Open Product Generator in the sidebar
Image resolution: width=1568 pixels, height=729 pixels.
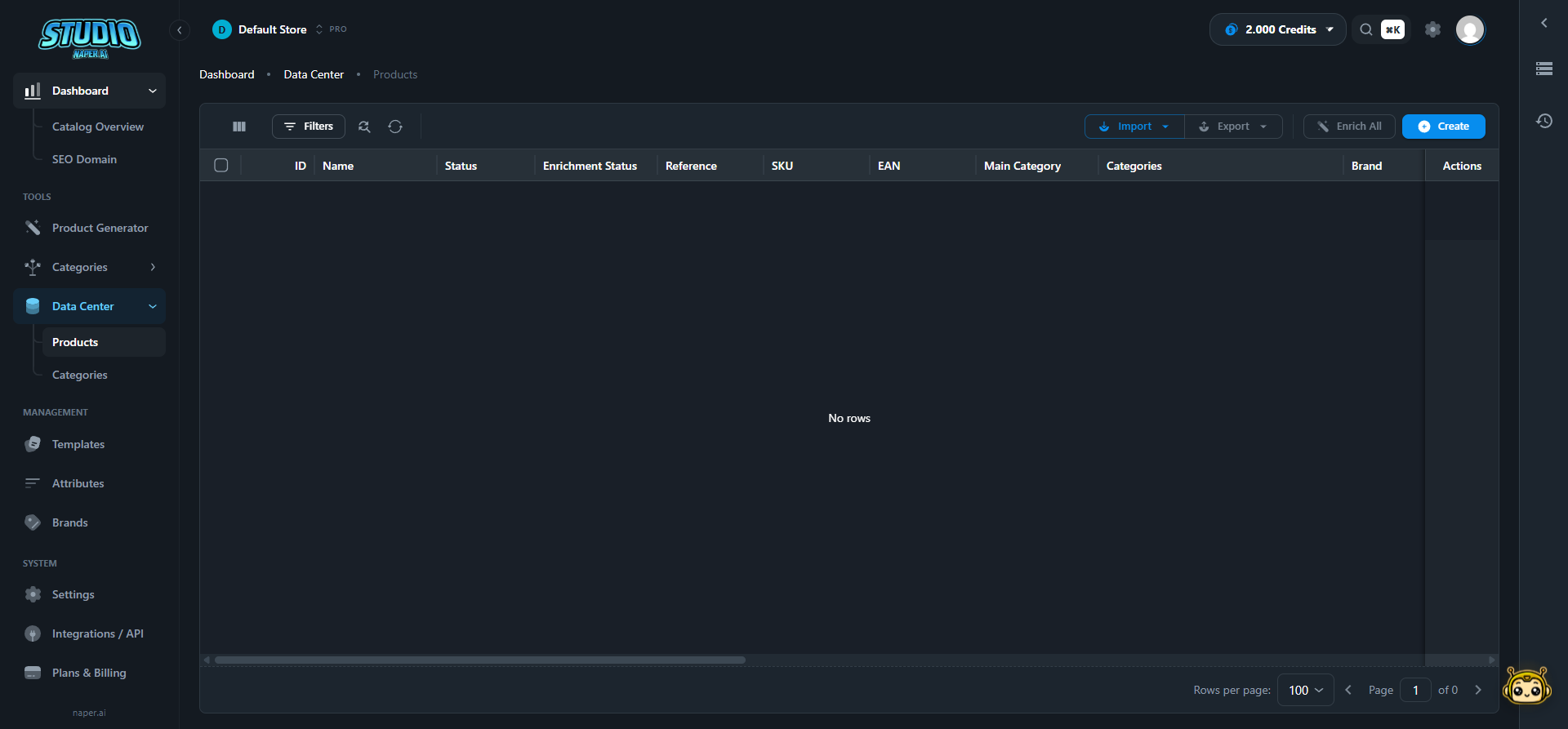pyautogui.click(x=100, y=228)
